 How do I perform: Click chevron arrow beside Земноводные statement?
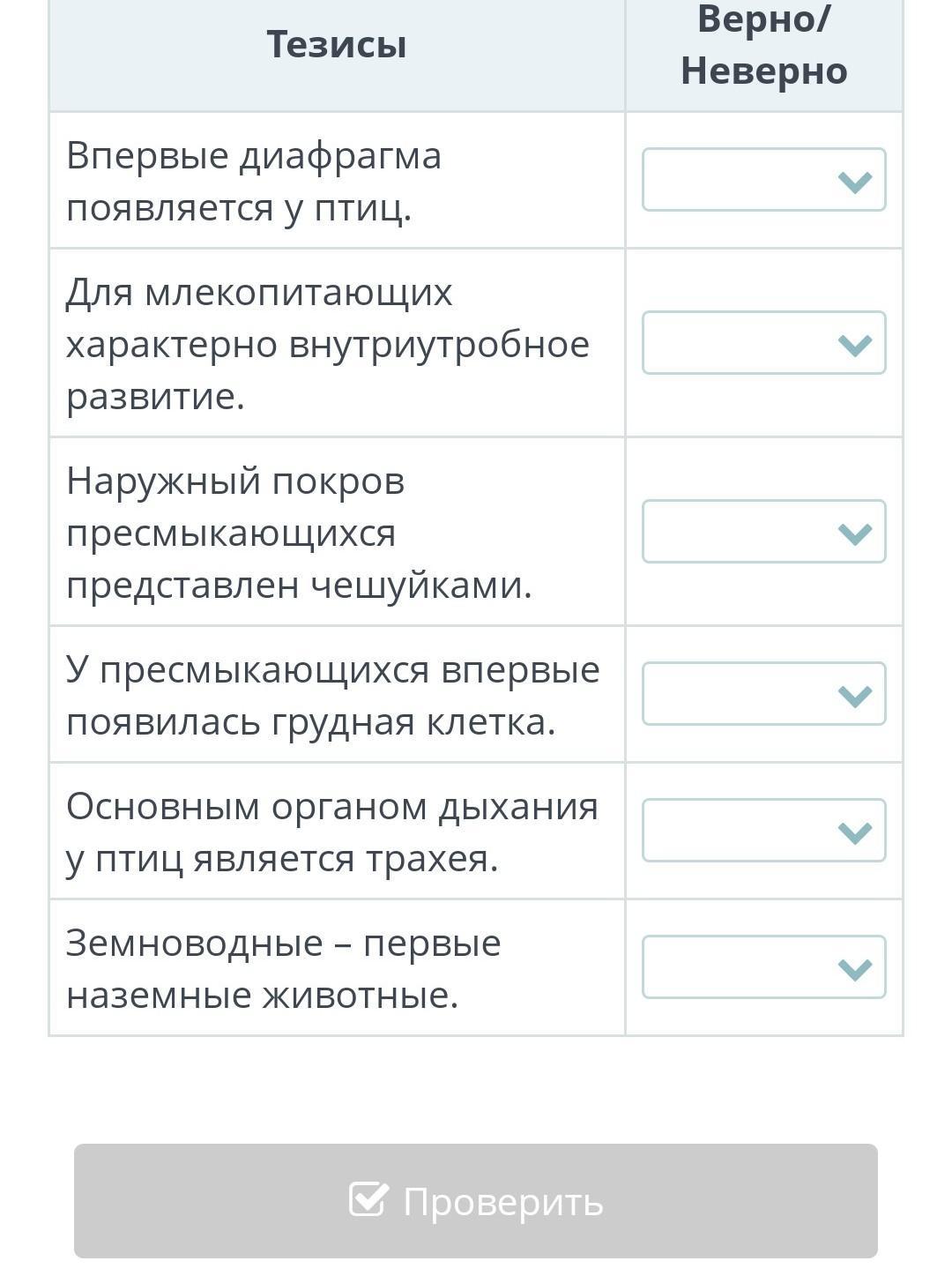[854, 968]
